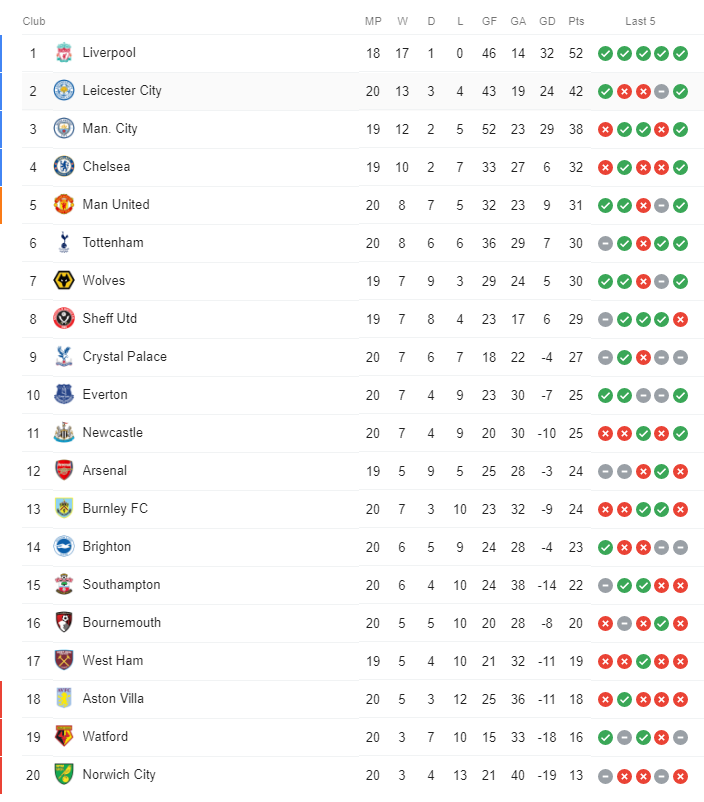704x802 pixels.
Task: Click the Tottenham cockerel crest
Action: (x=64, y=242)
